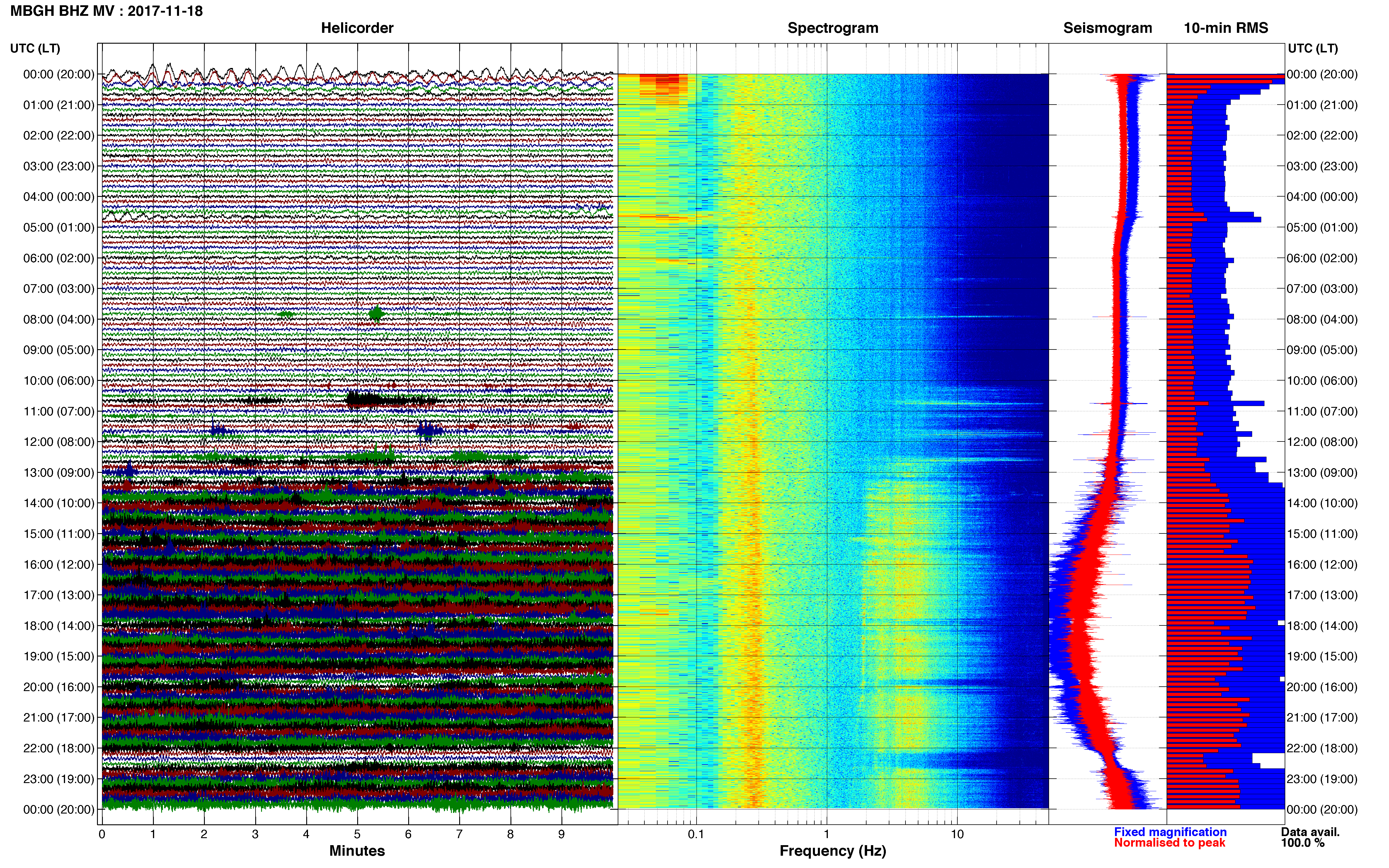Click left-axis time label '06:00 (02:00)'
This screenshot has width=1389, height=868.
(x=59, y=258)
